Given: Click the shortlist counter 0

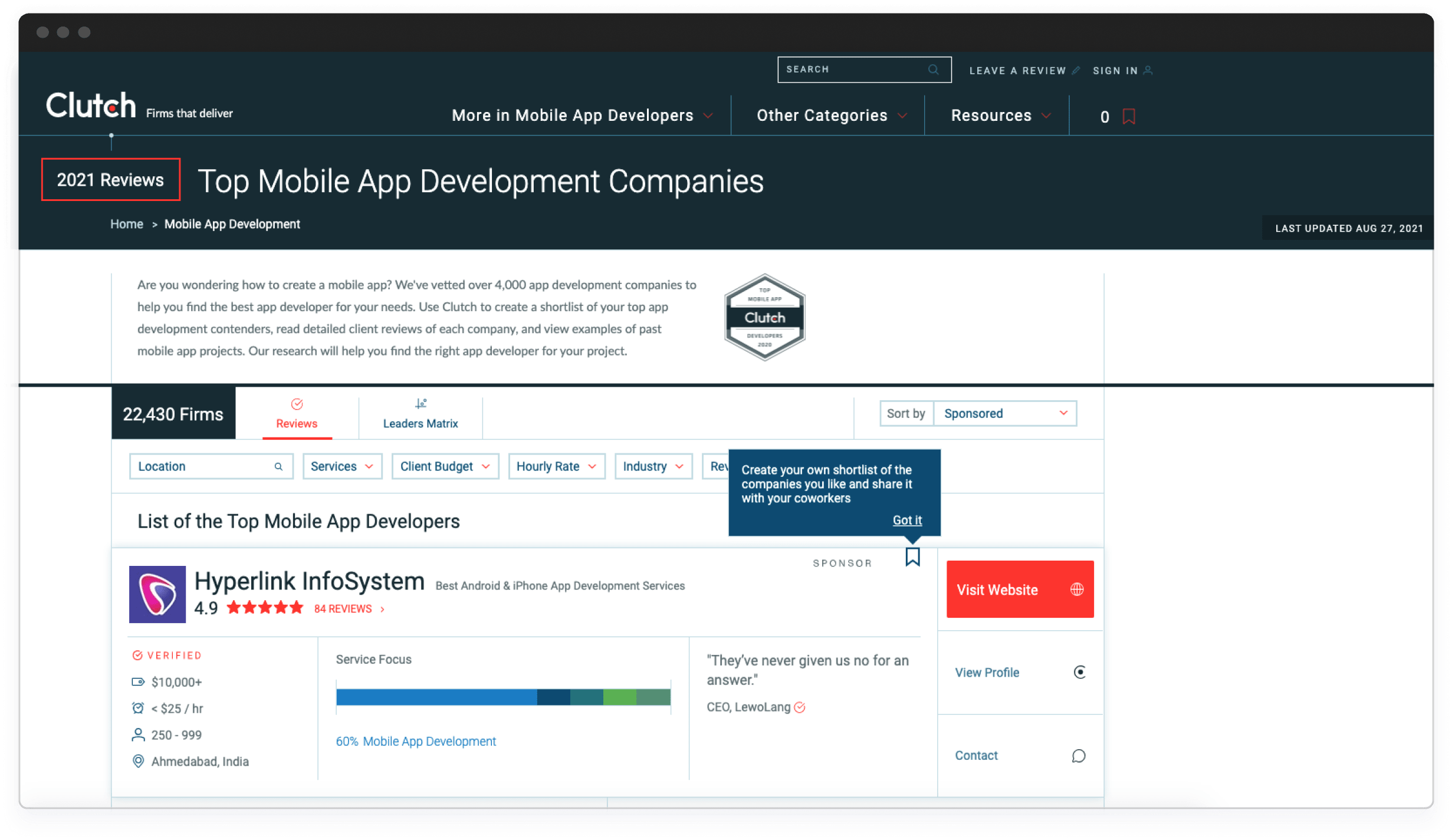Looking at the screenshot, I should (x=1104, y=117).
